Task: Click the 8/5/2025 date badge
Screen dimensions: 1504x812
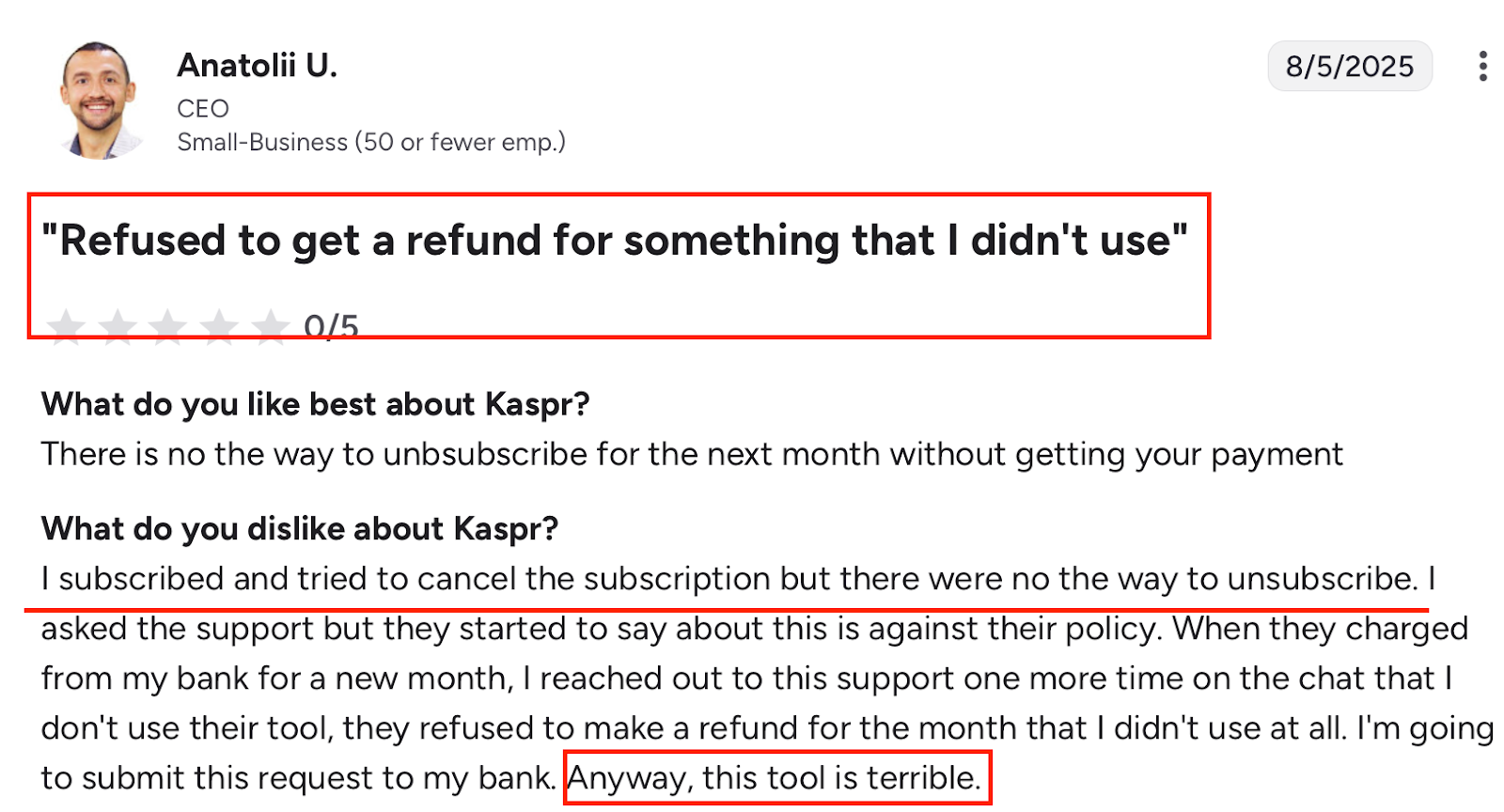Action: tap(1350, 66)
